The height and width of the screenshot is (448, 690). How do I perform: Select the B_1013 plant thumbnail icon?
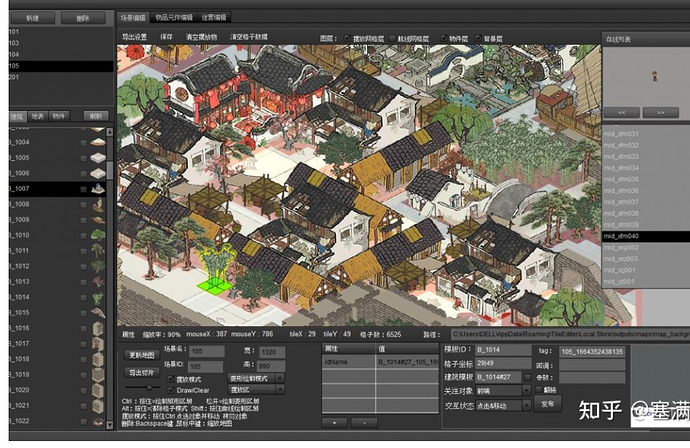pyautogui.click(x=98, y=281)
